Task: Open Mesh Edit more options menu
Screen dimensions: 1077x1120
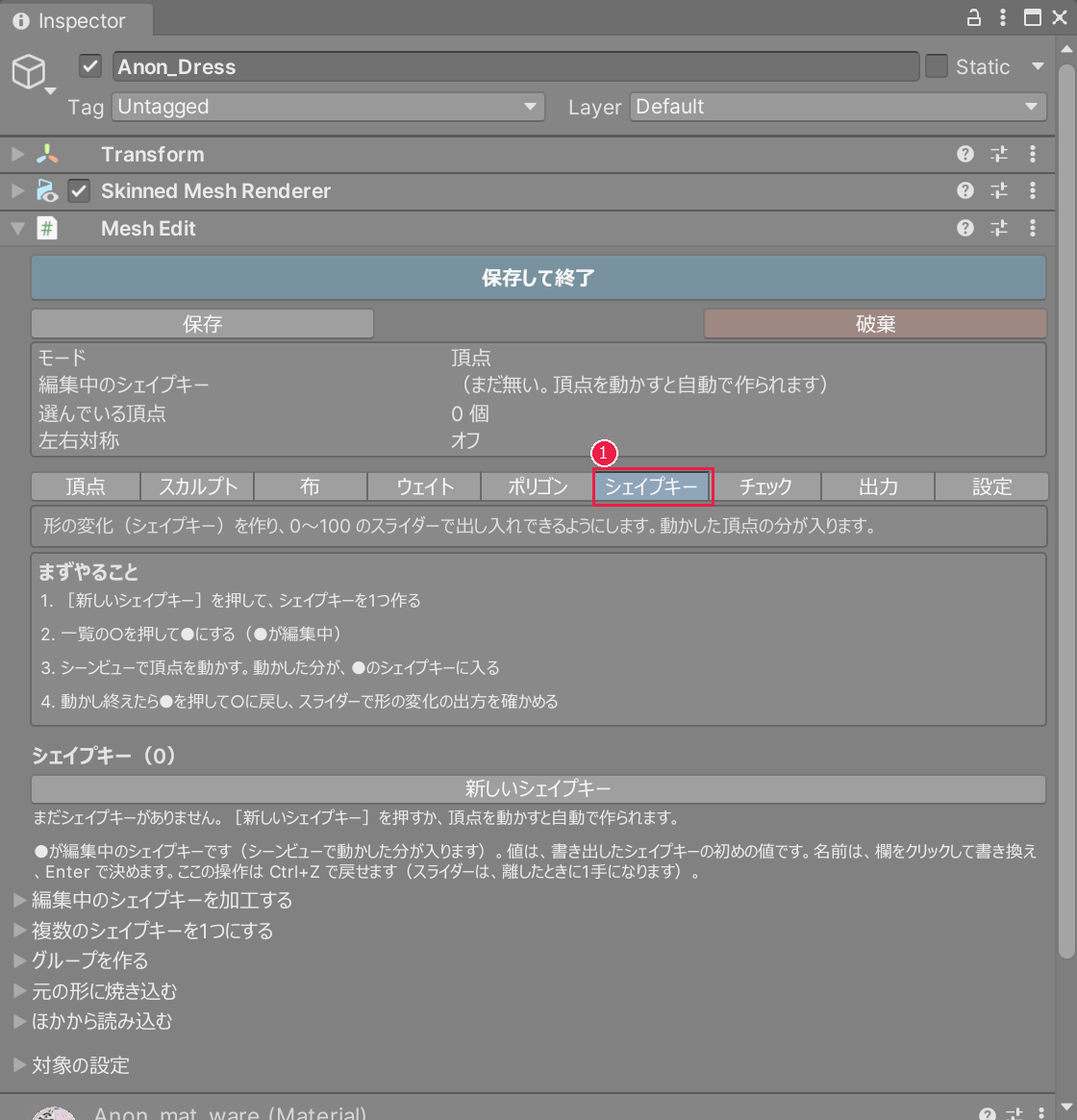Action: (x=1033, y=228)
